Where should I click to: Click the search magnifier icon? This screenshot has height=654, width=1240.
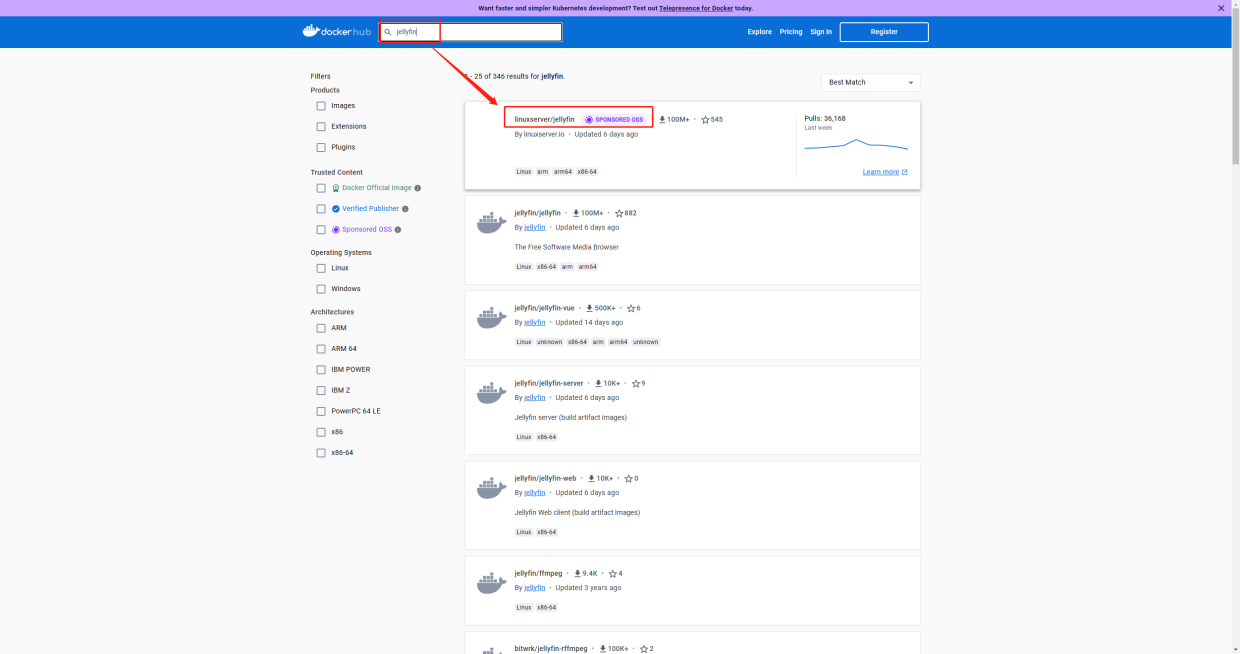pos(388,32)
